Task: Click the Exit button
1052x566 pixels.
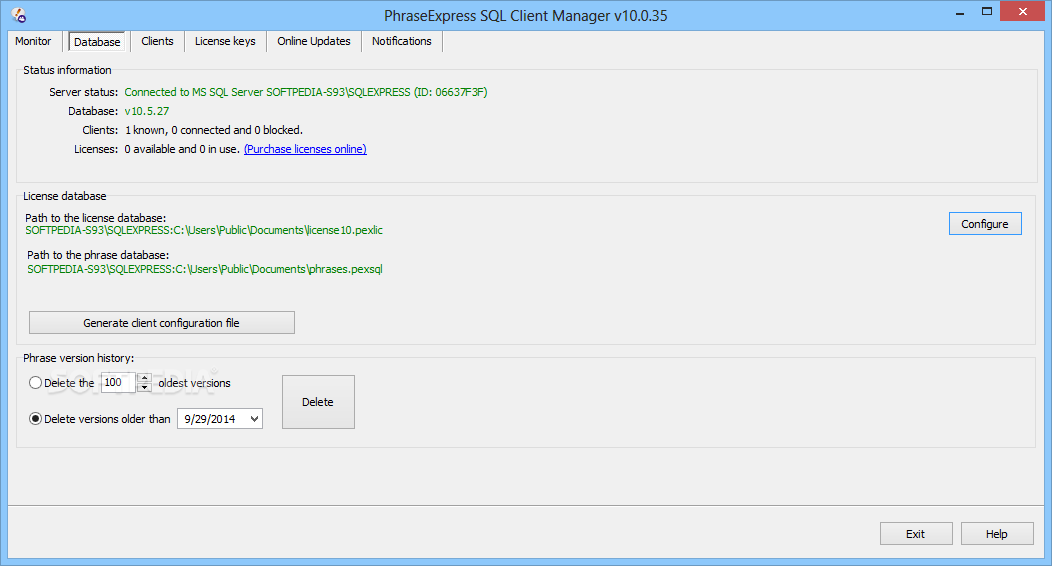Action: click(916, 534)
